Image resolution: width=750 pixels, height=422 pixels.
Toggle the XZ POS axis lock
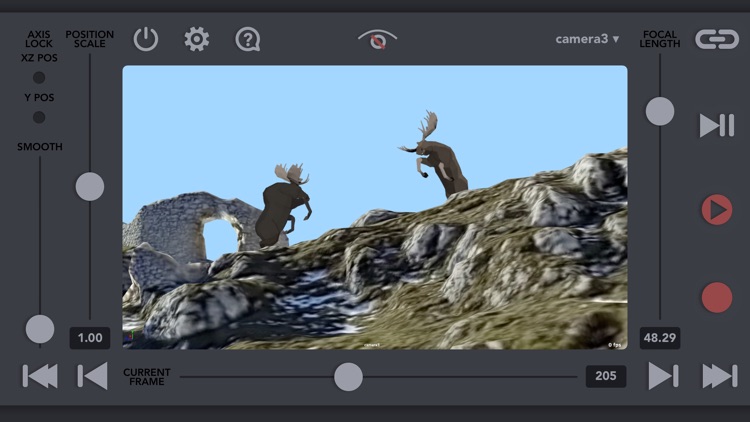(39, 77)
